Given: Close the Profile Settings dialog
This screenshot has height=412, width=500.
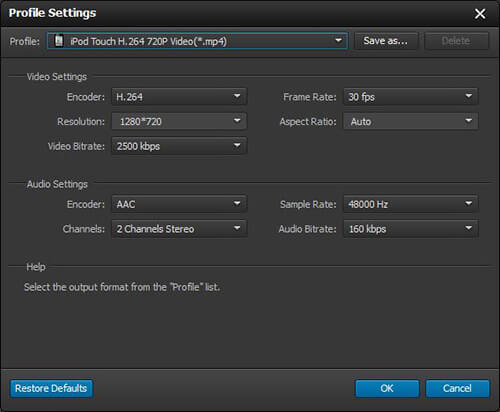Looking at the screenshot, I should 480,14.
